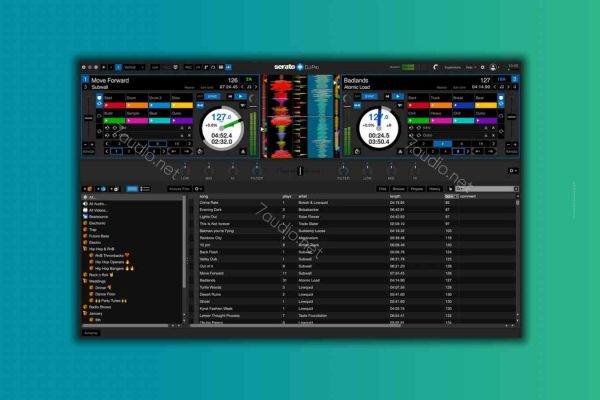The height and width of the screenshot is (400, 600).
Task: Trigger the purple hot cue on deck 1
Action: 182,121
